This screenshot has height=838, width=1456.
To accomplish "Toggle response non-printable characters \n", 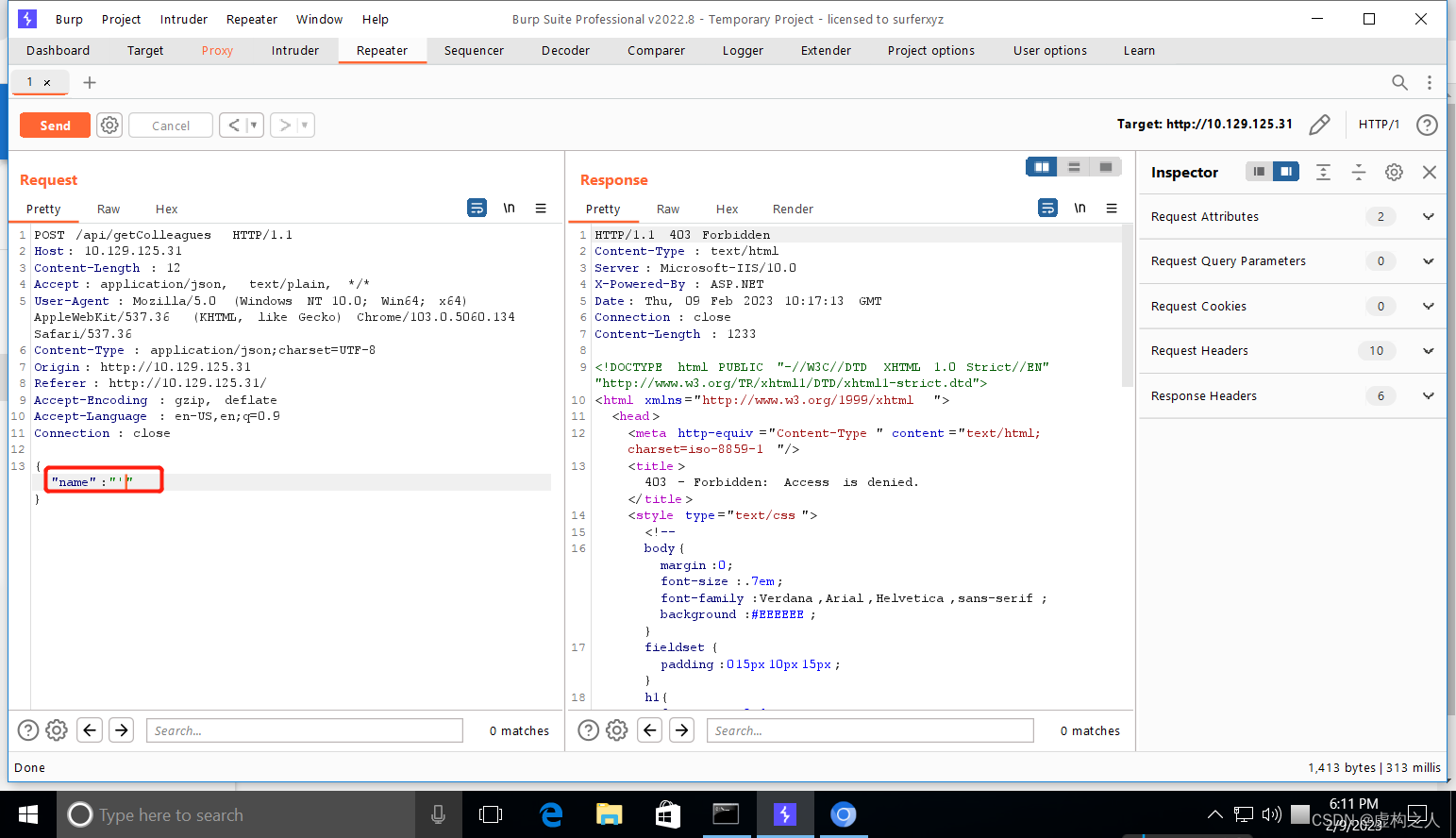I will click(1079, 208).
